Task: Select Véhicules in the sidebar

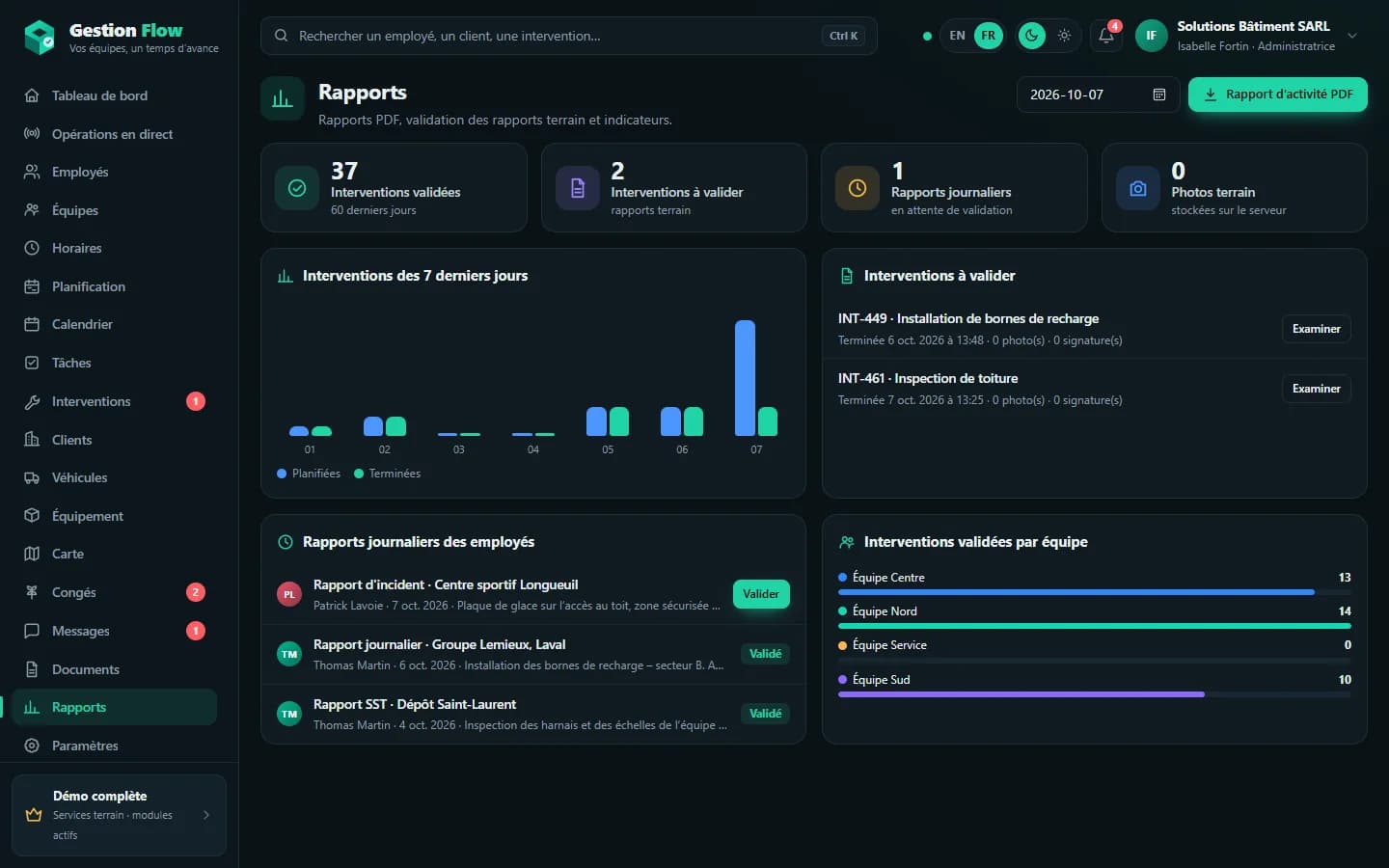Action: click(x=114, y=477)
